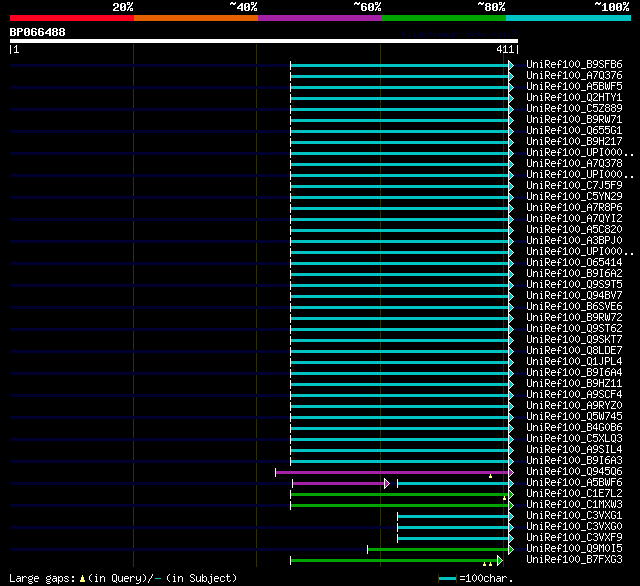Screen dimensions: 640x586
Task: Click the white BP066488 query sequence bar
Action: [264, 41]
